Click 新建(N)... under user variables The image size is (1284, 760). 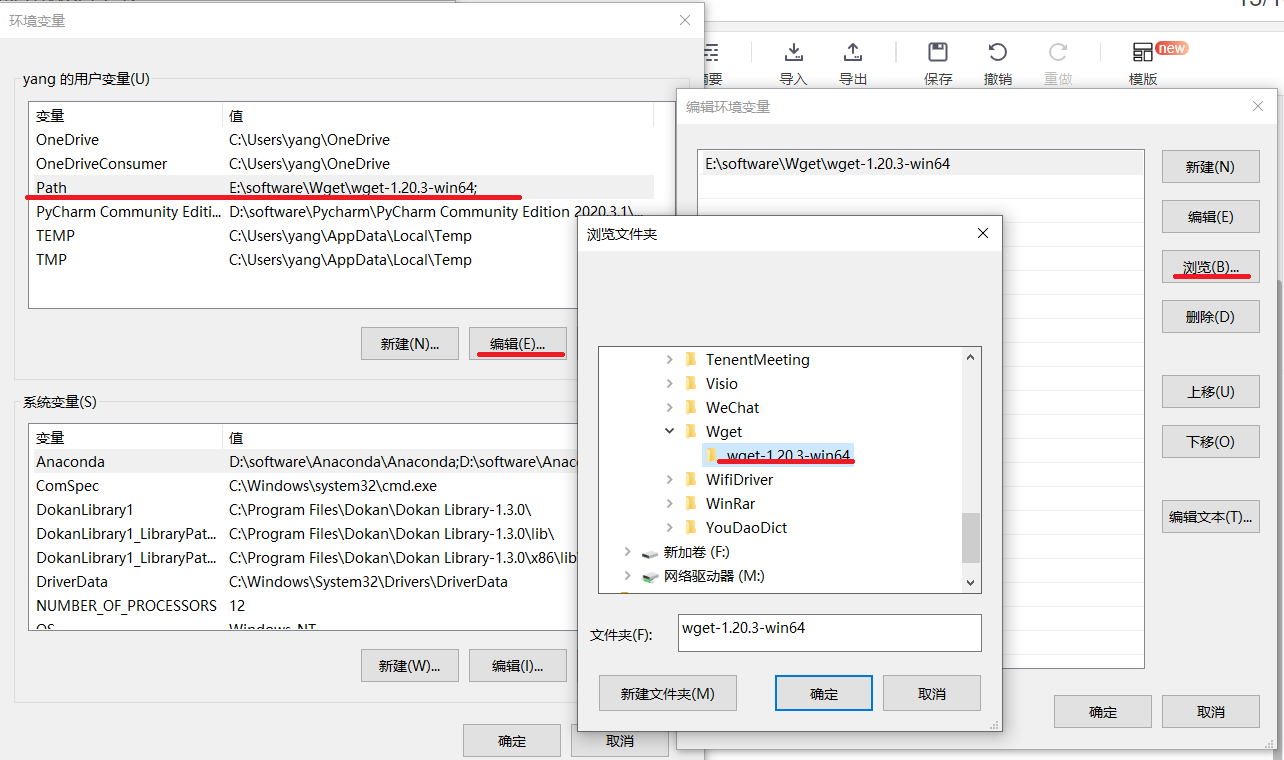pos(409,343)
